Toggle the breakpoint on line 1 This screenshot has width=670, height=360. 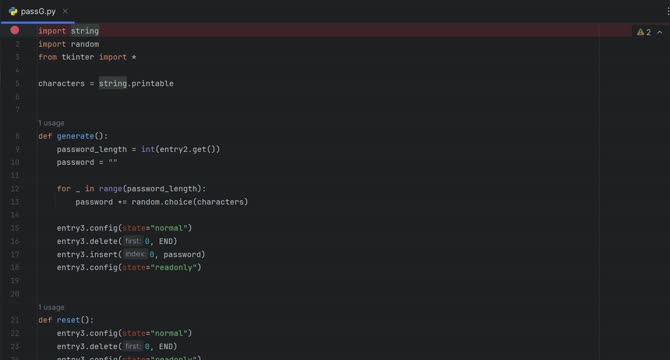point(15,30)
